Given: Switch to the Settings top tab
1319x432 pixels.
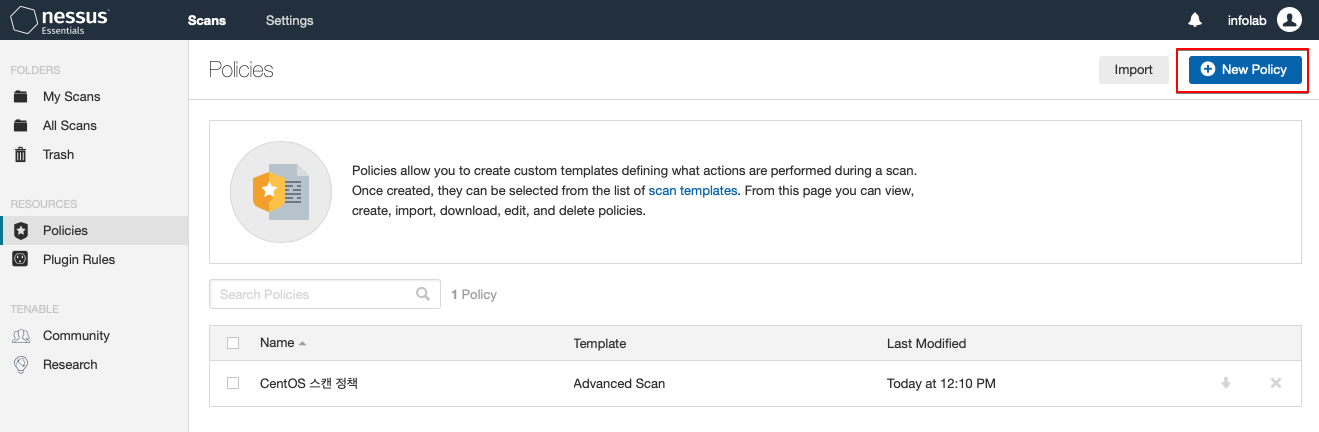Looking at the screenshot, I should (289, 20).
